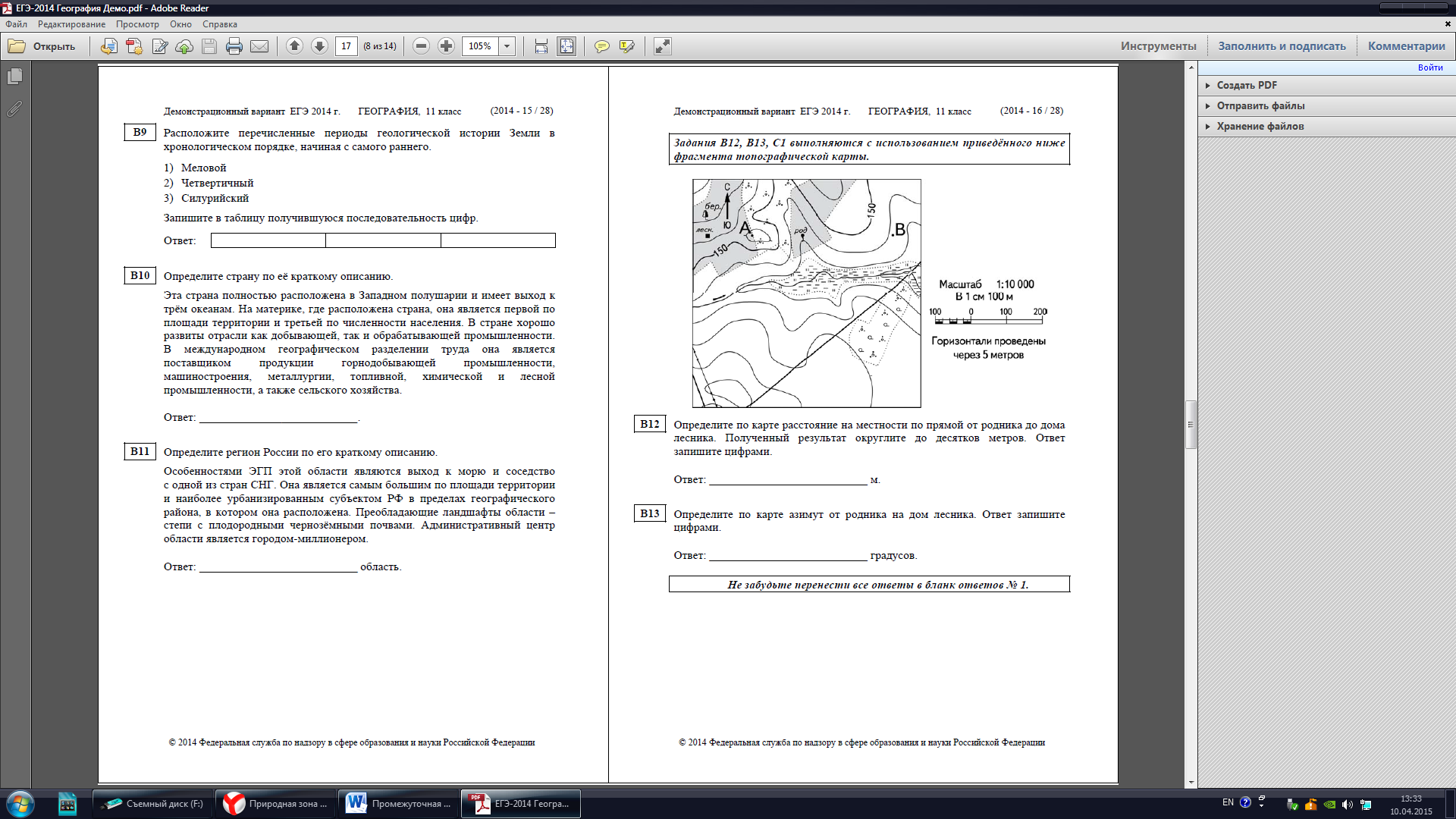Screen dimensions: 1456x819
Task: Click the zoom value field showing 105%
Action: [x=480, y=46]
